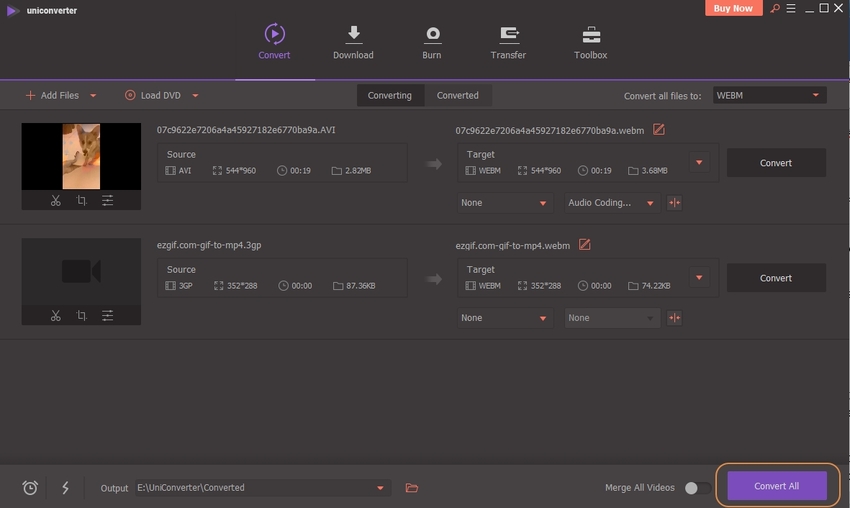The image size is (850, 508).
Task: Toggle the Merge All Videos switch
Action: (x=696, y=488)
